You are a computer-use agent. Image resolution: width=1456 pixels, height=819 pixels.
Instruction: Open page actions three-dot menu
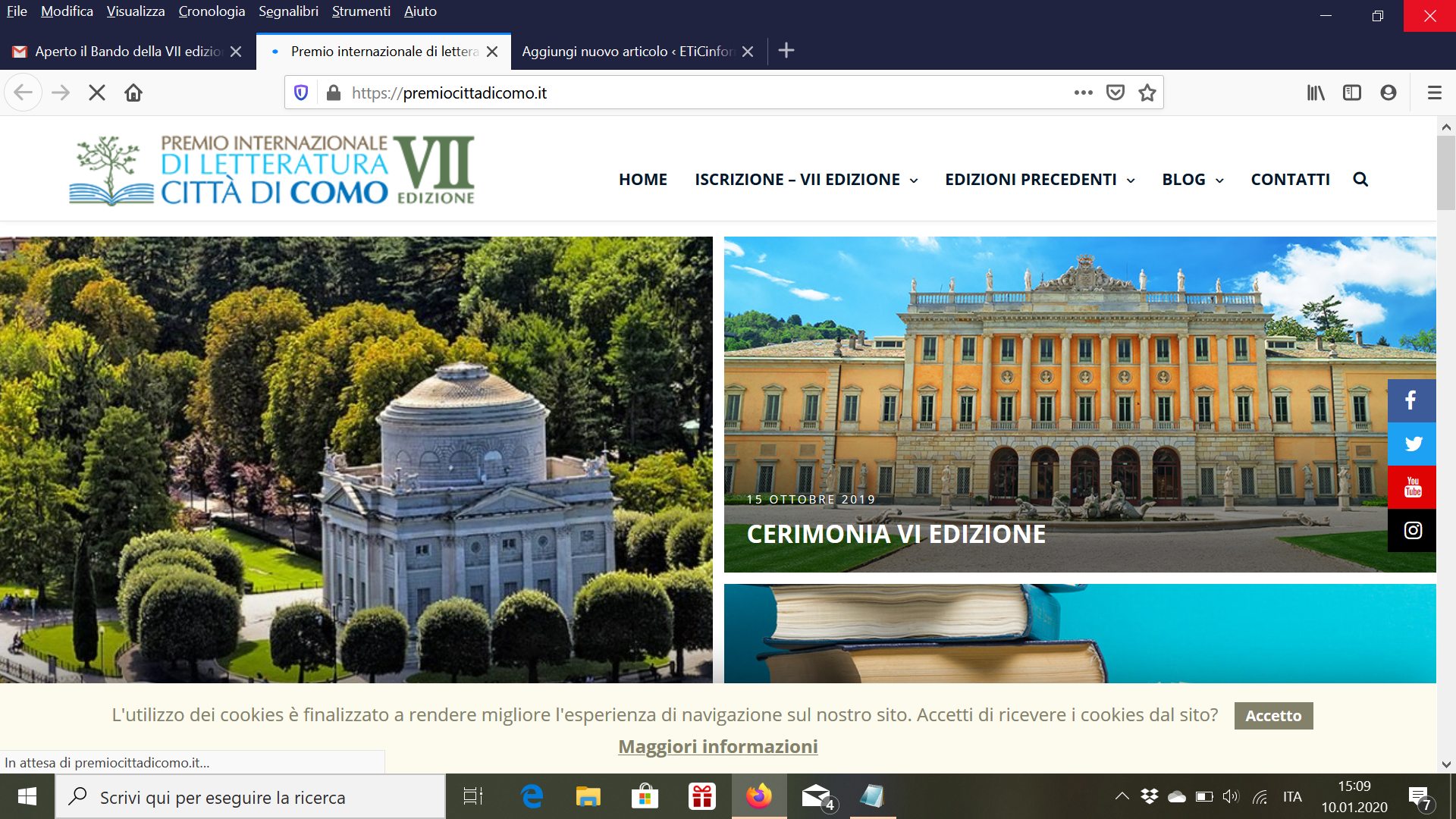point(1084,93)
